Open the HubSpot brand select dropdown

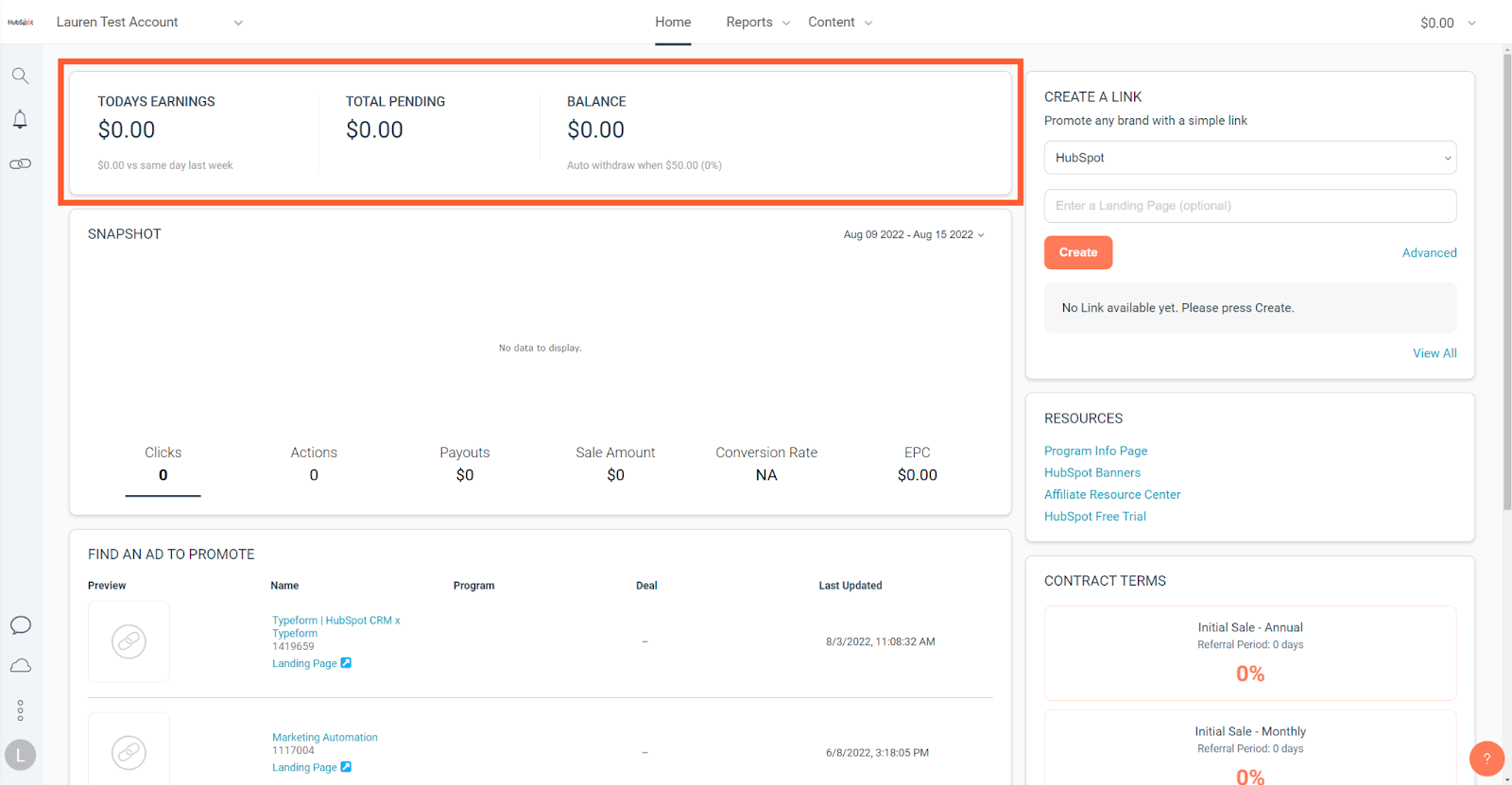click(x=1250, y=158)
